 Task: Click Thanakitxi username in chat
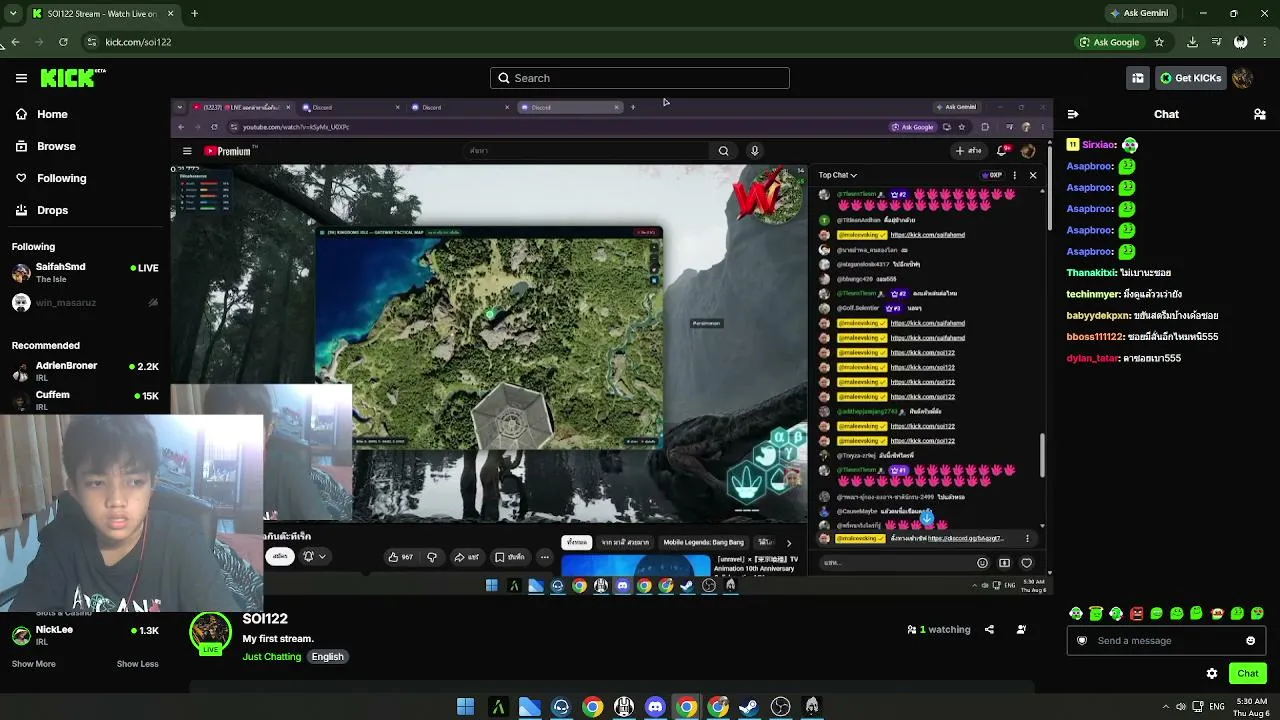(1092, 273)
